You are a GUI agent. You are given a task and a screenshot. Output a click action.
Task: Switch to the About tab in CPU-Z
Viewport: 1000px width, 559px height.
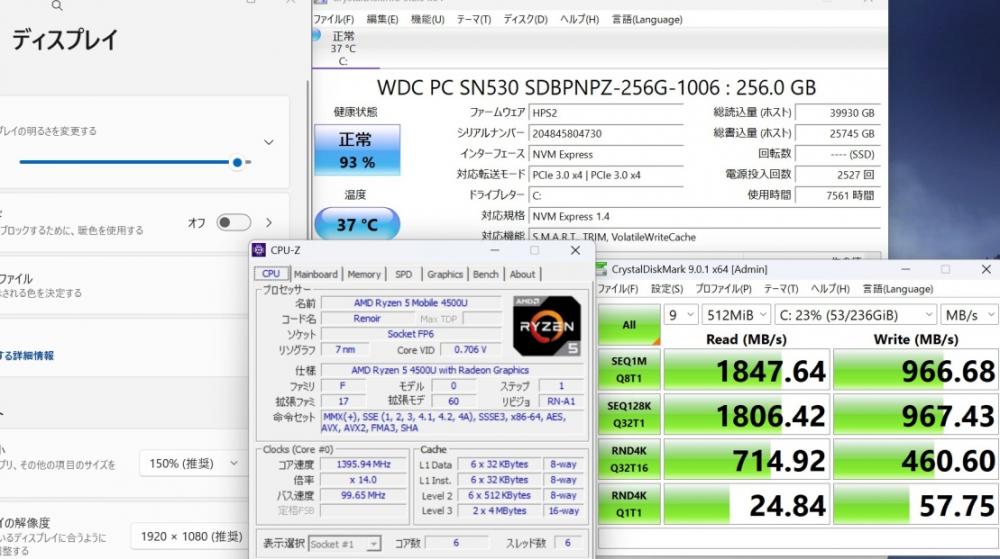pos(522,274)
